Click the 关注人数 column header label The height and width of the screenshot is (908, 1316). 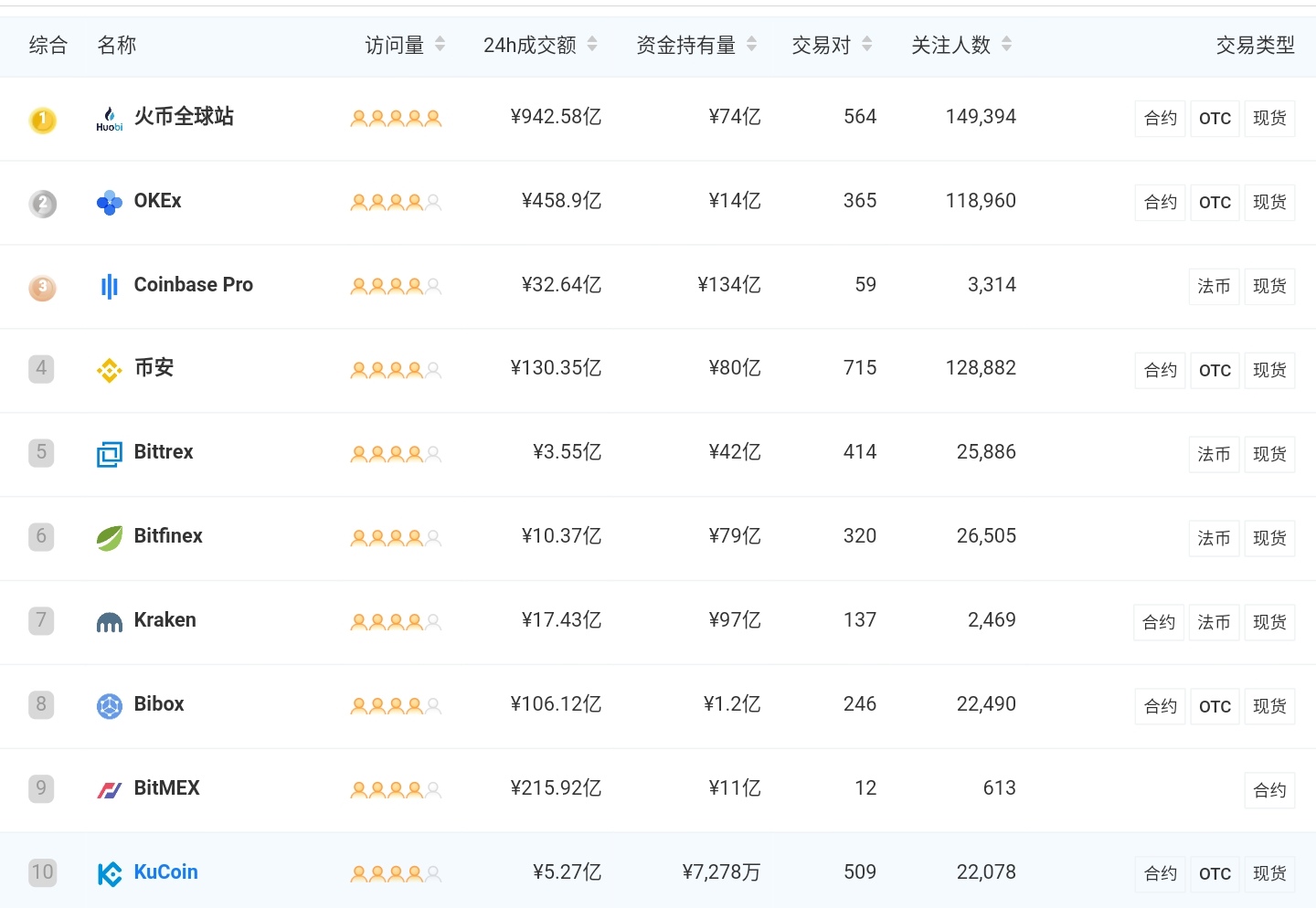pyautogui.click(x=951, y=45)
